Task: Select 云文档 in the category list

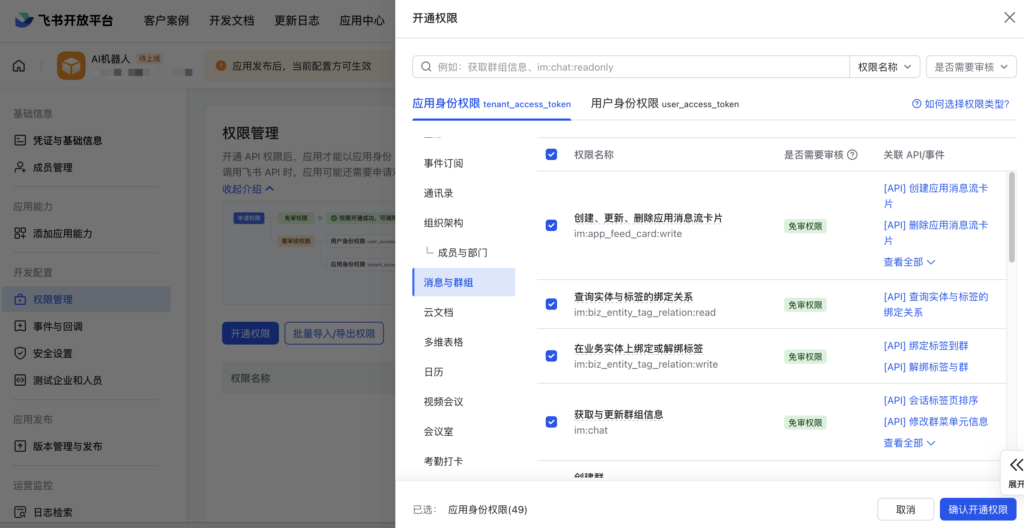Action: [x=438, y=312]
